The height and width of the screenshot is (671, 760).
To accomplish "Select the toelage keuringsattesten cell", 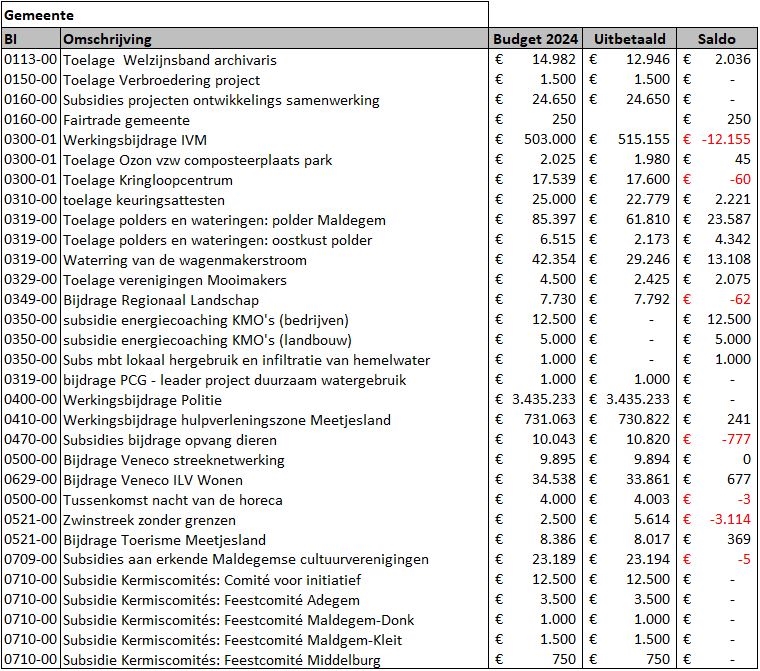I will click(274, 200).
